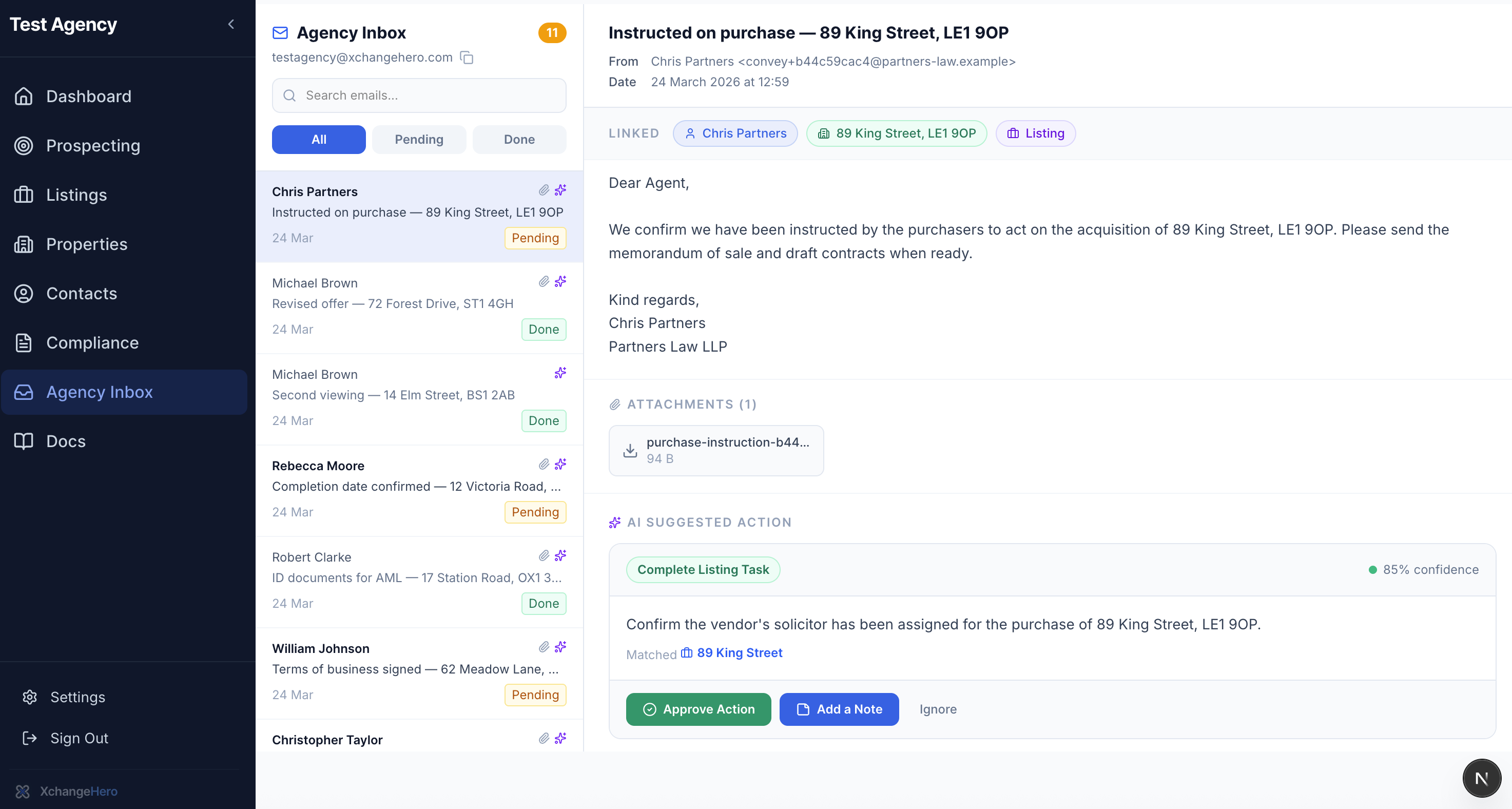Image resolution: width=1512 pixels, height=809 pixels.
Task: Add a note to this email
Action: pos(838,709)
